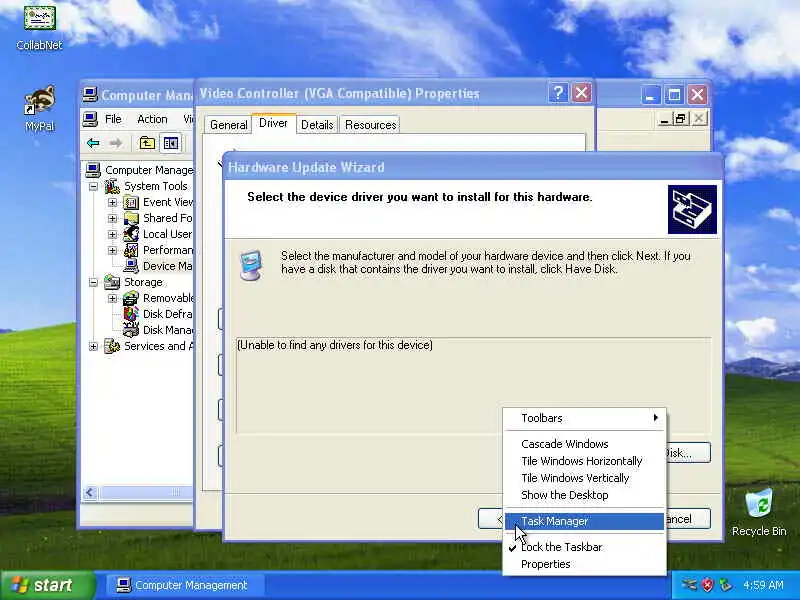Toggle the Lock the Taskbar option
Viewport: 800px width, 600px height.
585,547
